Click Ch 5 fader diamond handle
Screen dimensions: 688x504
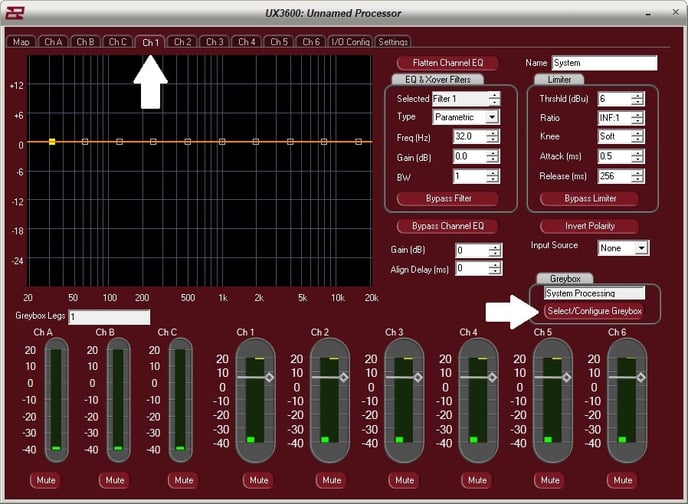pyautogui.click(x=566, y=377)
